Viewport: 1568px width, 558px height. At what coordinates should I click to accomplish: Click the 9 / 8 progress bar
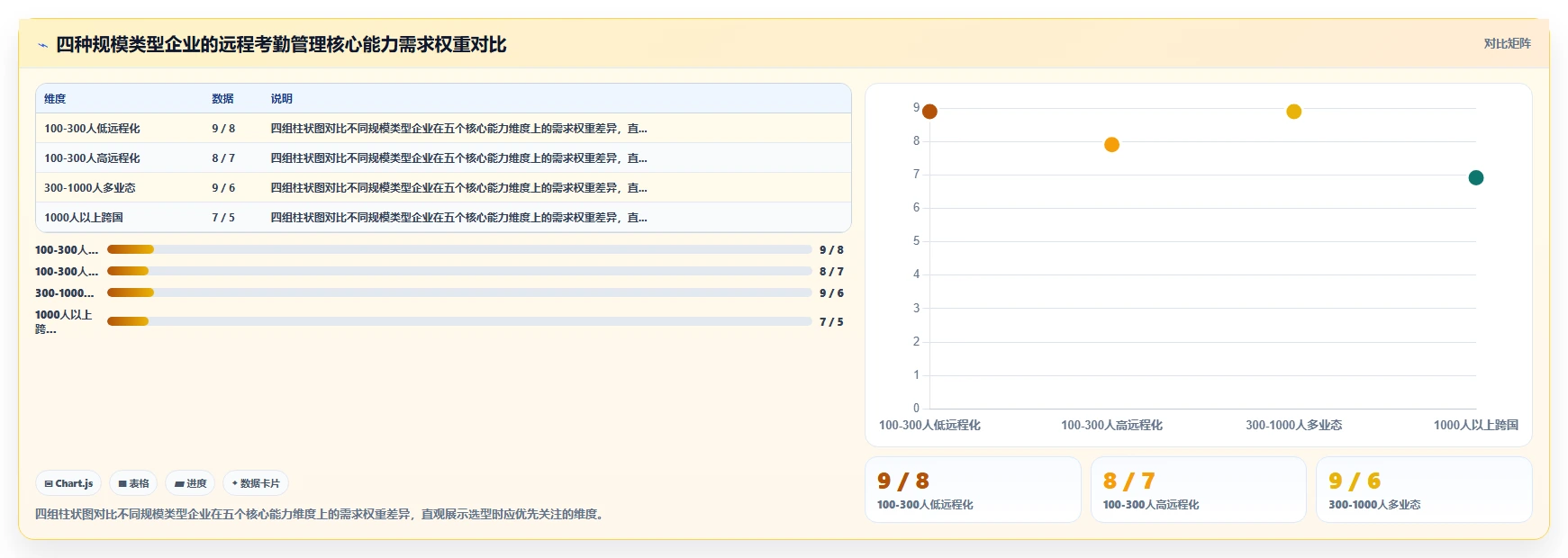point(459,249)
